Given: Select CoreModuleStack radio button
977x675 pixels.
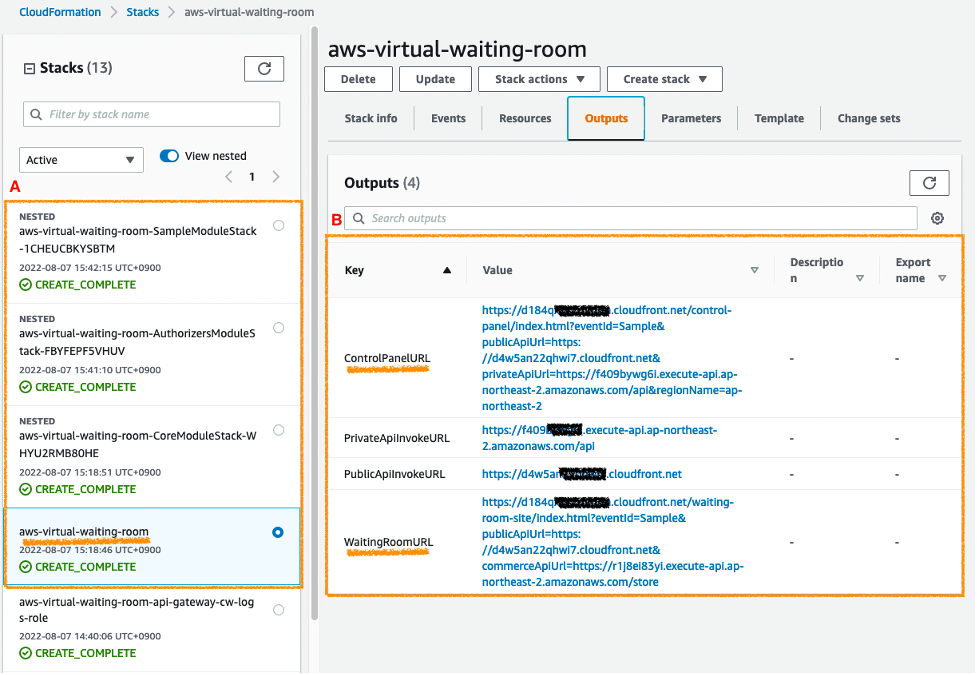Looking at the screenshot, I should (279, 430).
